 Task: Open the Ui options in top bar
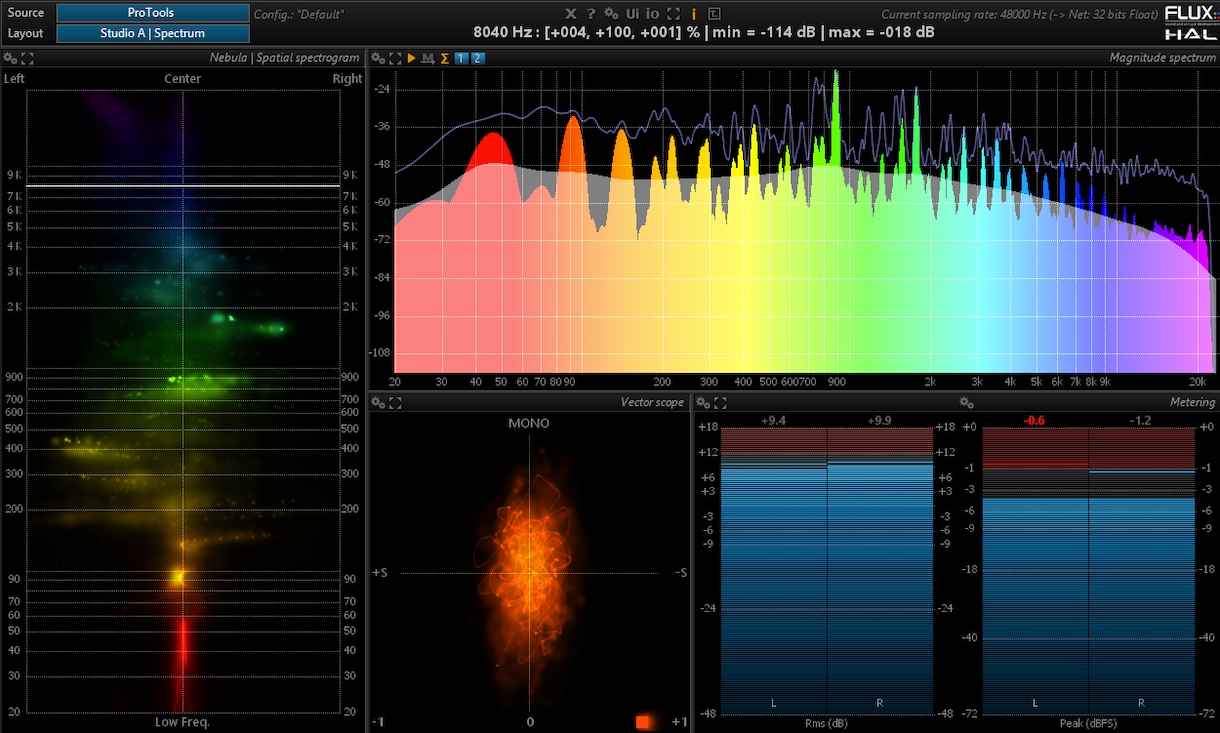(x=633, y=13)
